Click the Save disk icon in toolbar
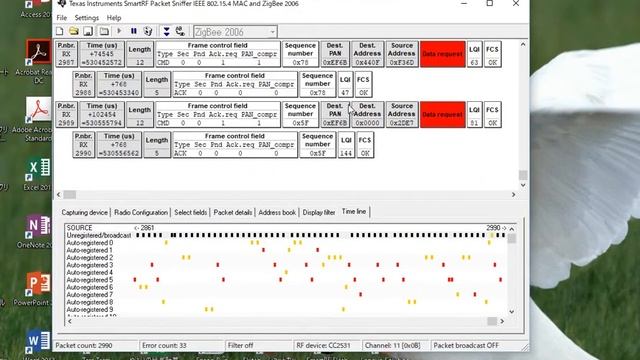The image size is (640, 360). [x=88, y=31]
